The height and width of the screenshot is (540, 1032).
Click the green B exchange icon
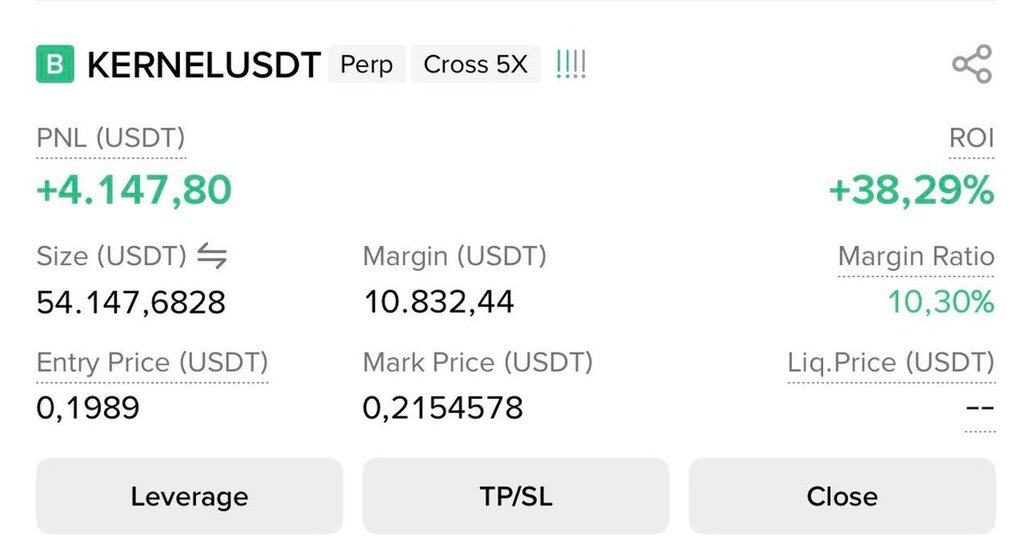tap(55, 65)
